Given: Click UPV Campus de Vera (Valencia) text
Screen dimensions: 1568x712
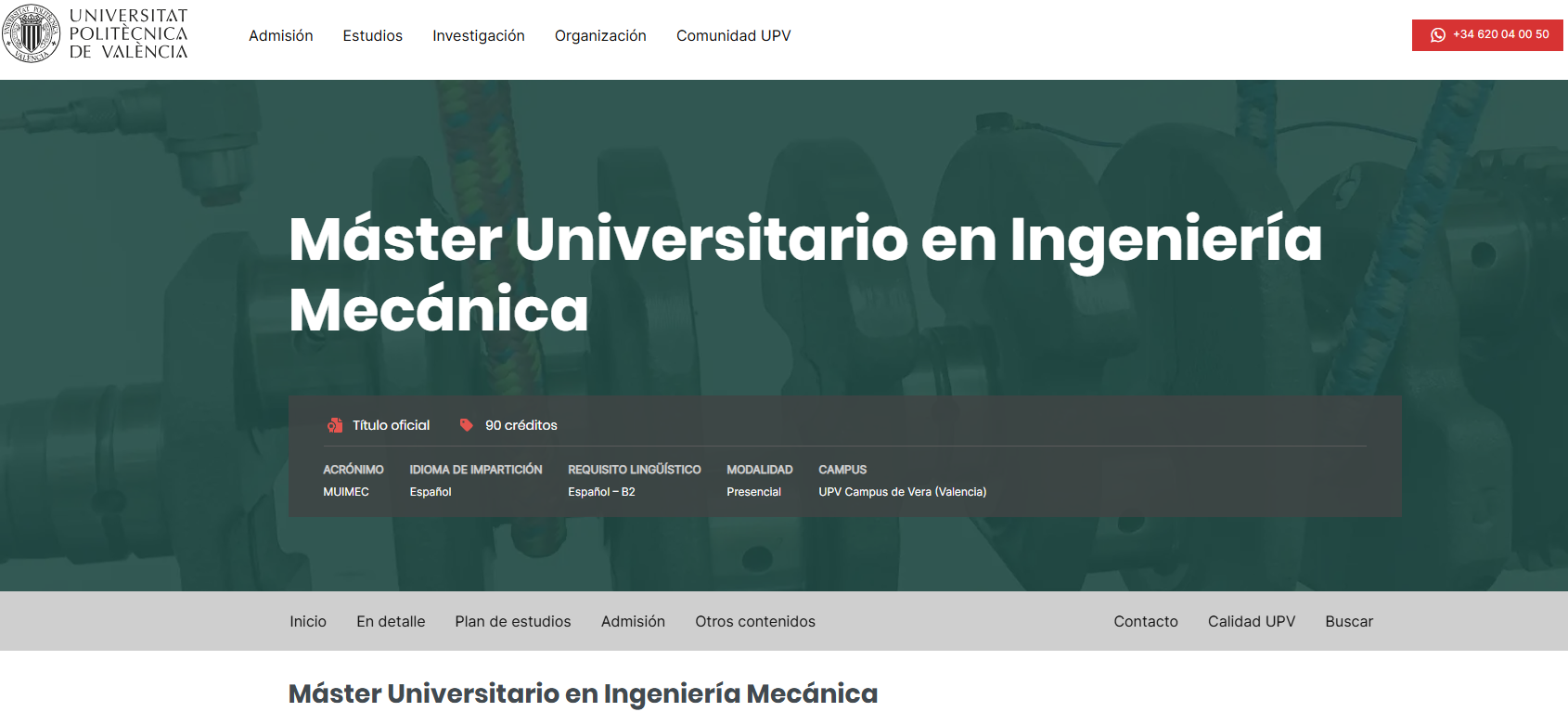Looking at the screenshot, I should 903,492.
